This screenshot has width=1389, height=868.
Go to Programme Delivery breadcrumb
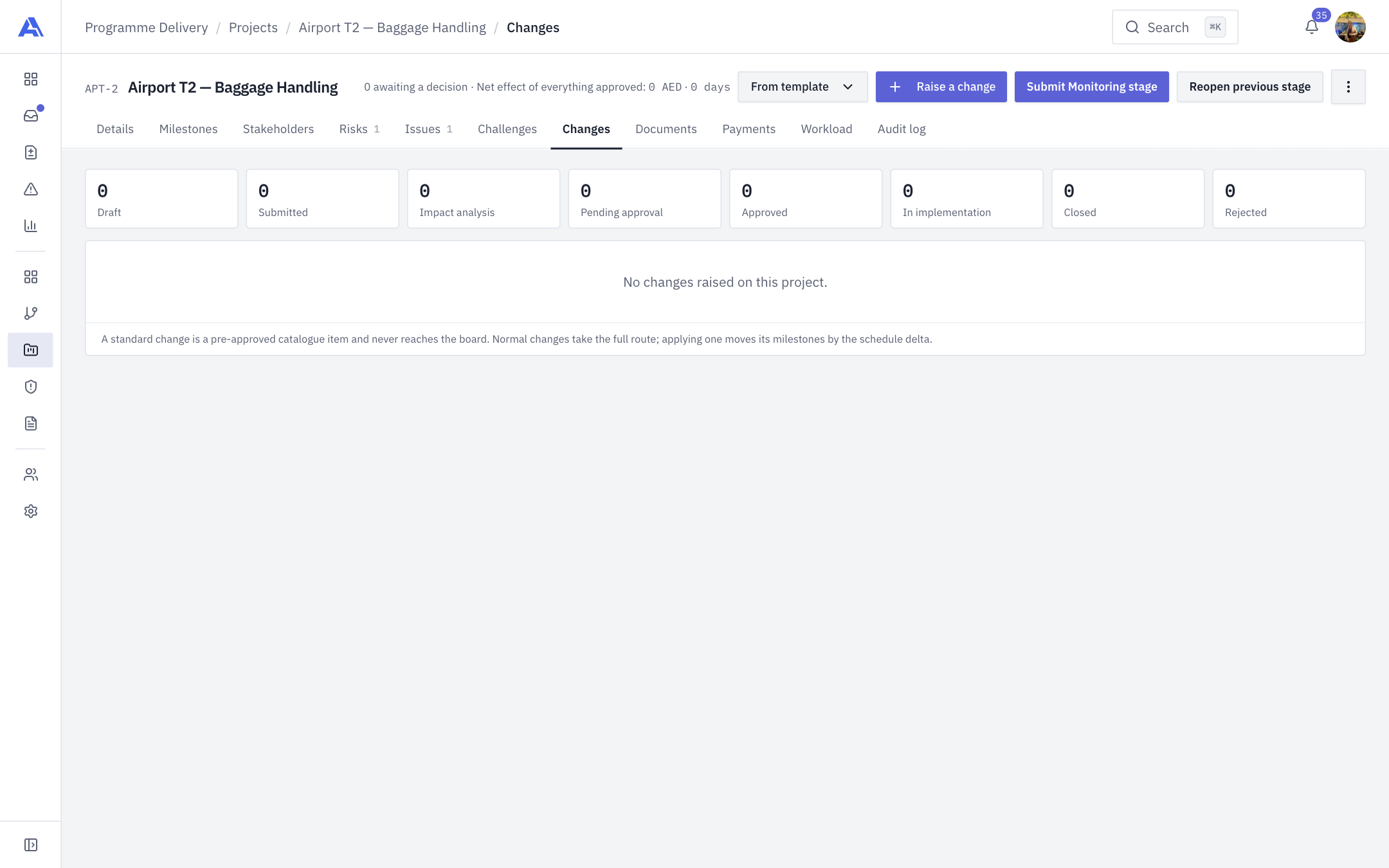(x=147, y=28)
